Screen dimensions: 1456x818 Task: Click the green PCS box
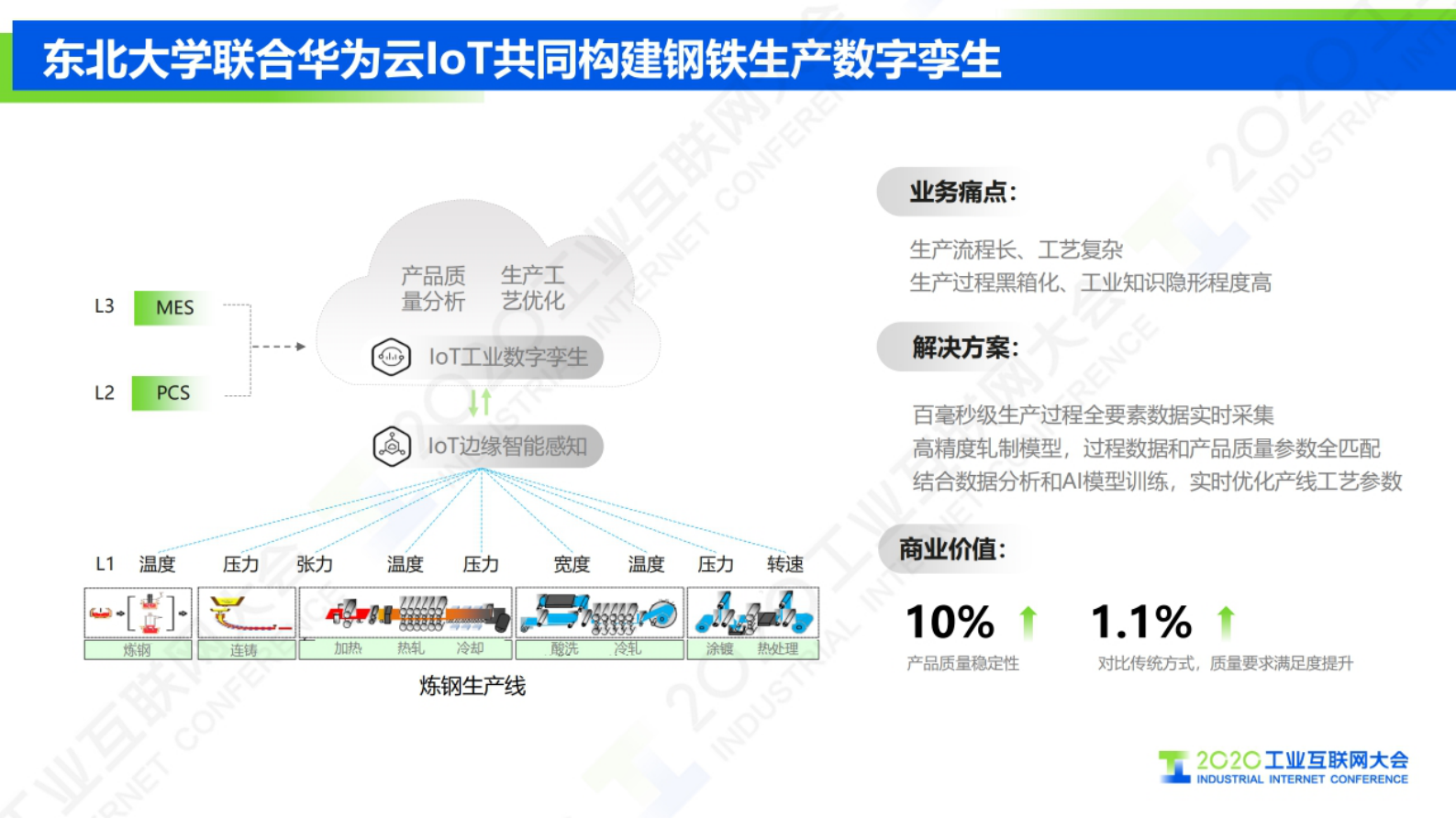(172, 392)
